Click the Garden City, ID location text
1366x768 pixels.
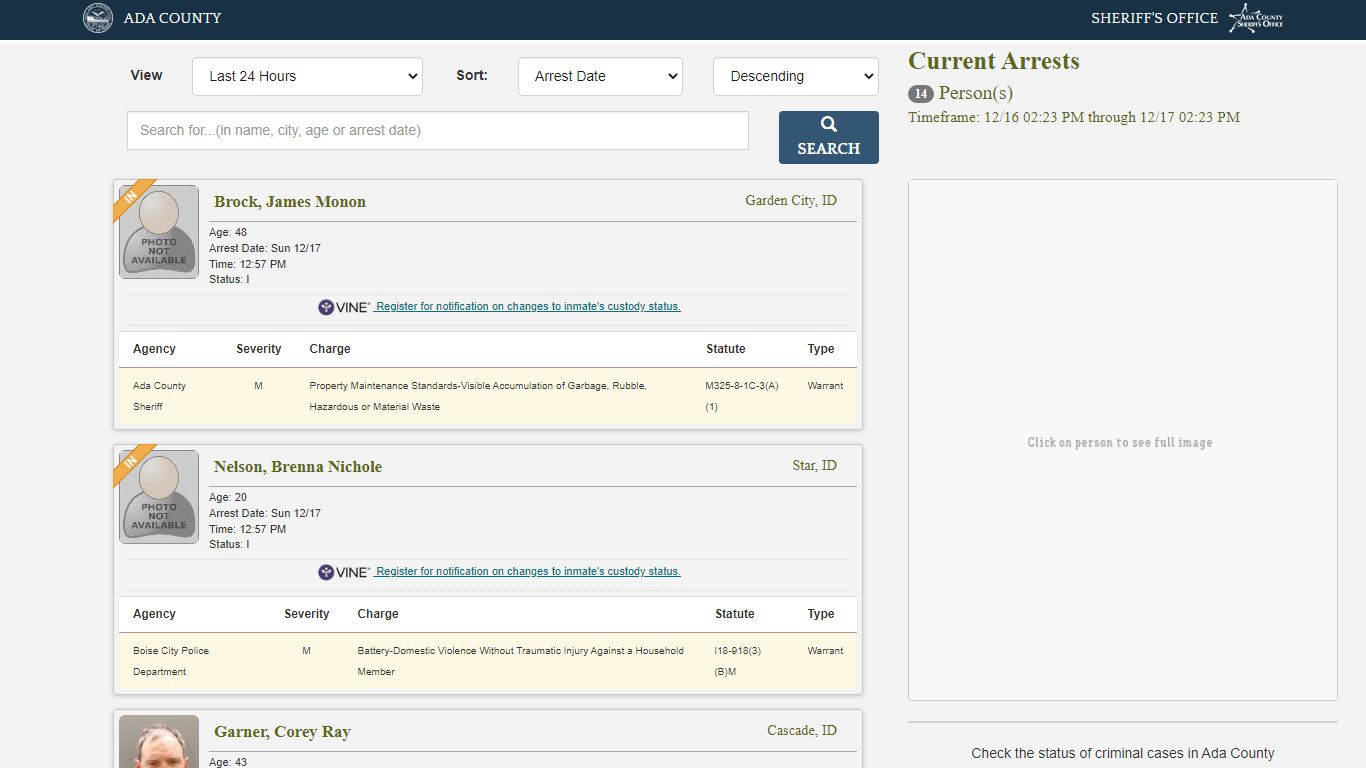(791, 201)
